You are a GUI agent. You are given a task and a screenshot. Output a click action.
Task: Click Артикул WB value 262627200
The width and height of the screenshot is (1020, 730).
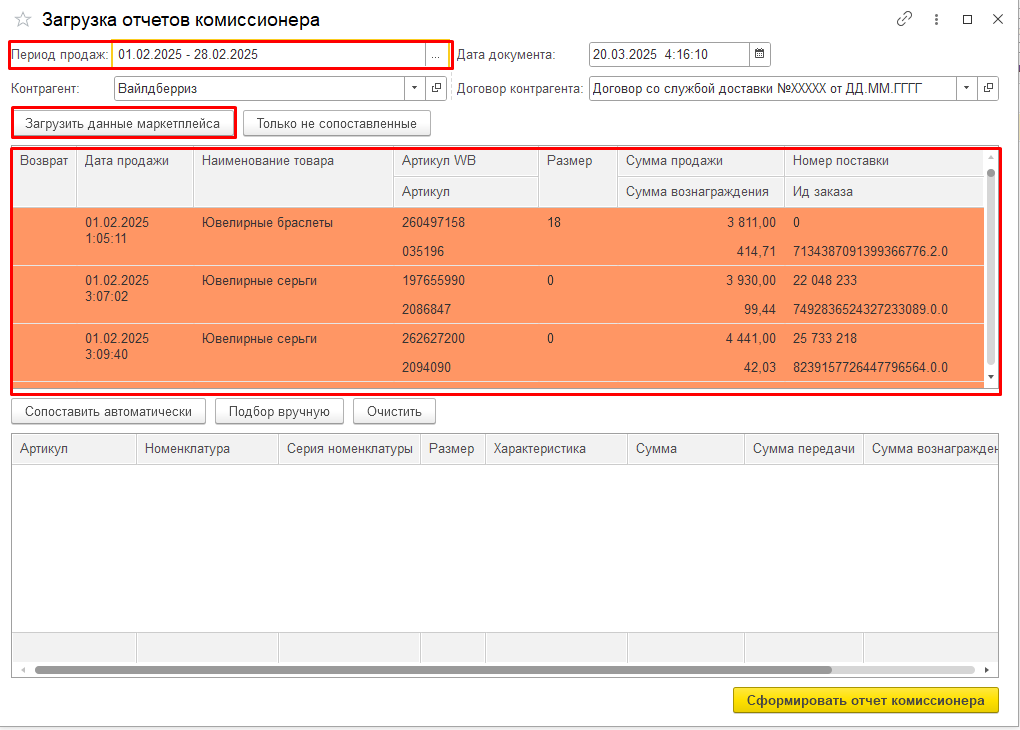[x=433, y=338]
